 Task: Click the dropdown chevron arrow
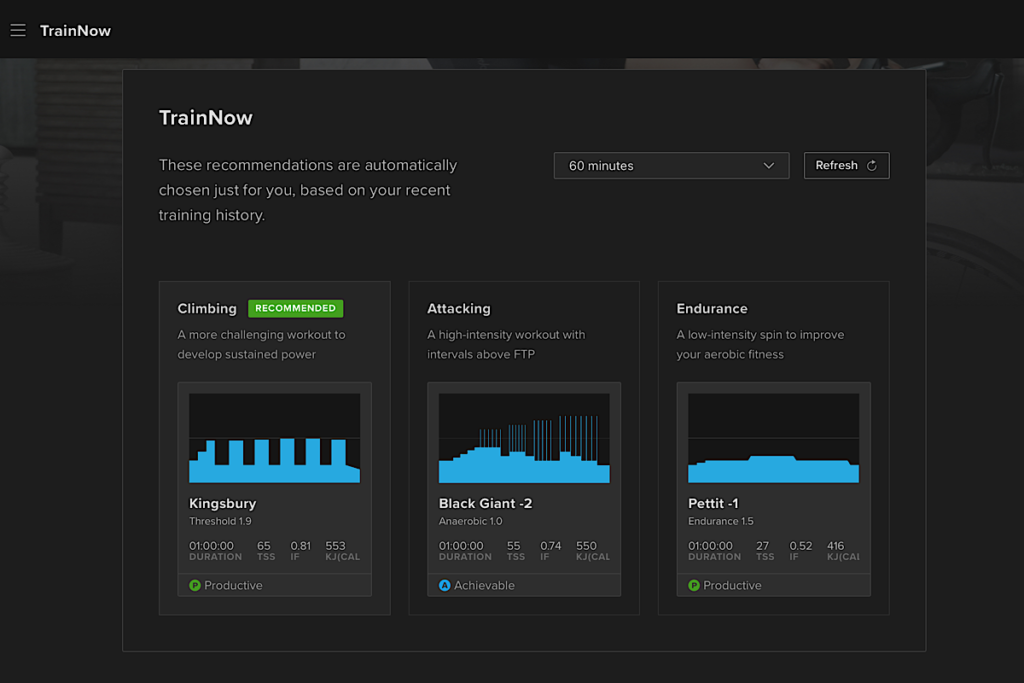769,166
